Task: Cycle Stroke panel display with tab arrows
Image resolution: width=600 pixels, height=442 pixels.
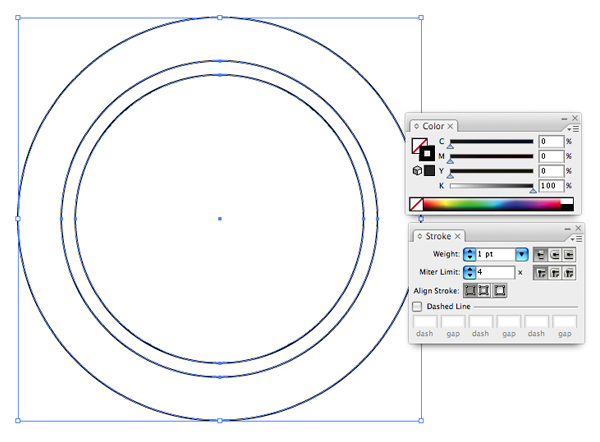Action: coord(420,236)
